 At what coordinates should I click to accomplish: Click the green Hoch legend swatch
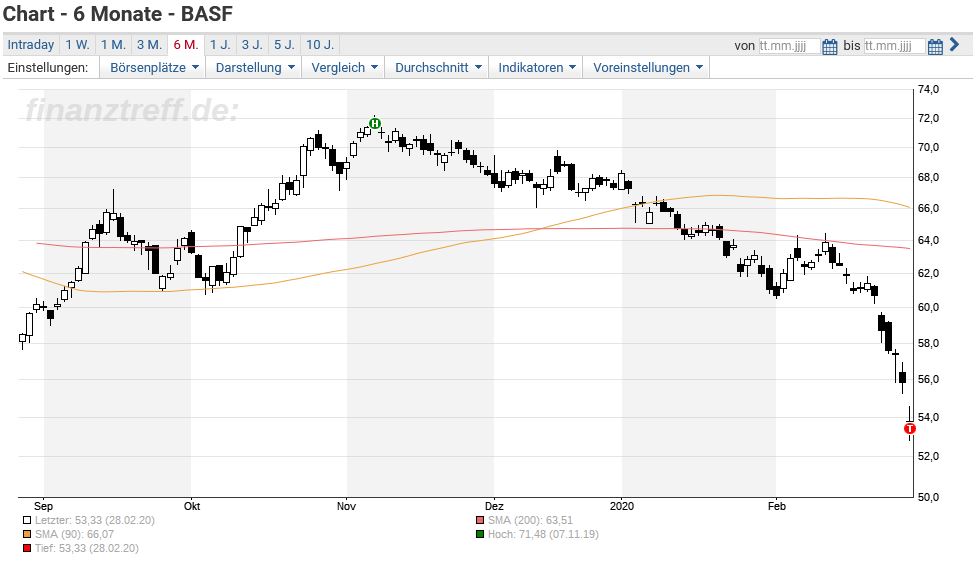pos(480,534)
